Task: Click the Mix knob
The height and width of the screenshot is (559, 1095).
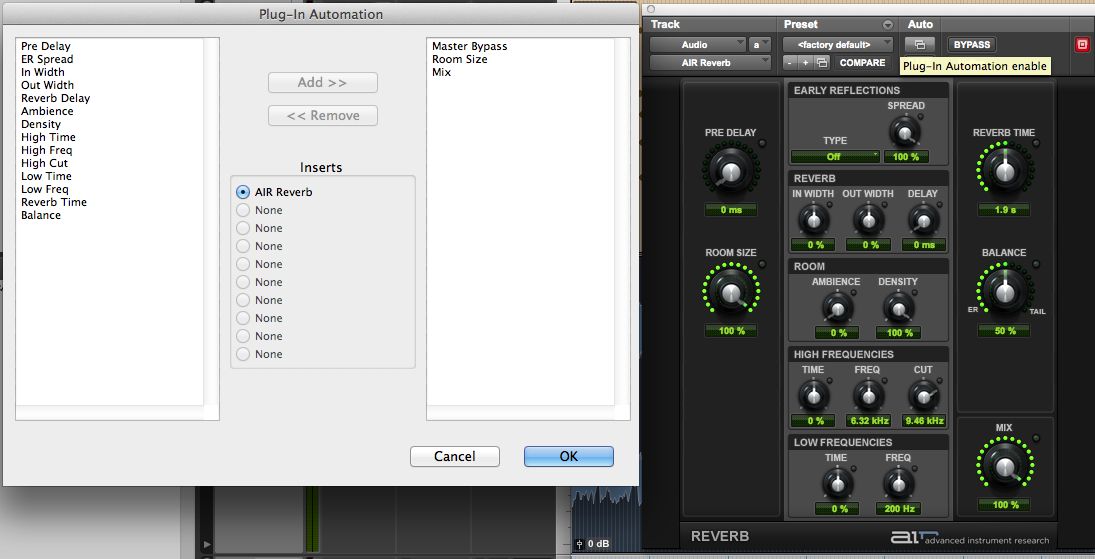Action: click(x=1004, y=466)
